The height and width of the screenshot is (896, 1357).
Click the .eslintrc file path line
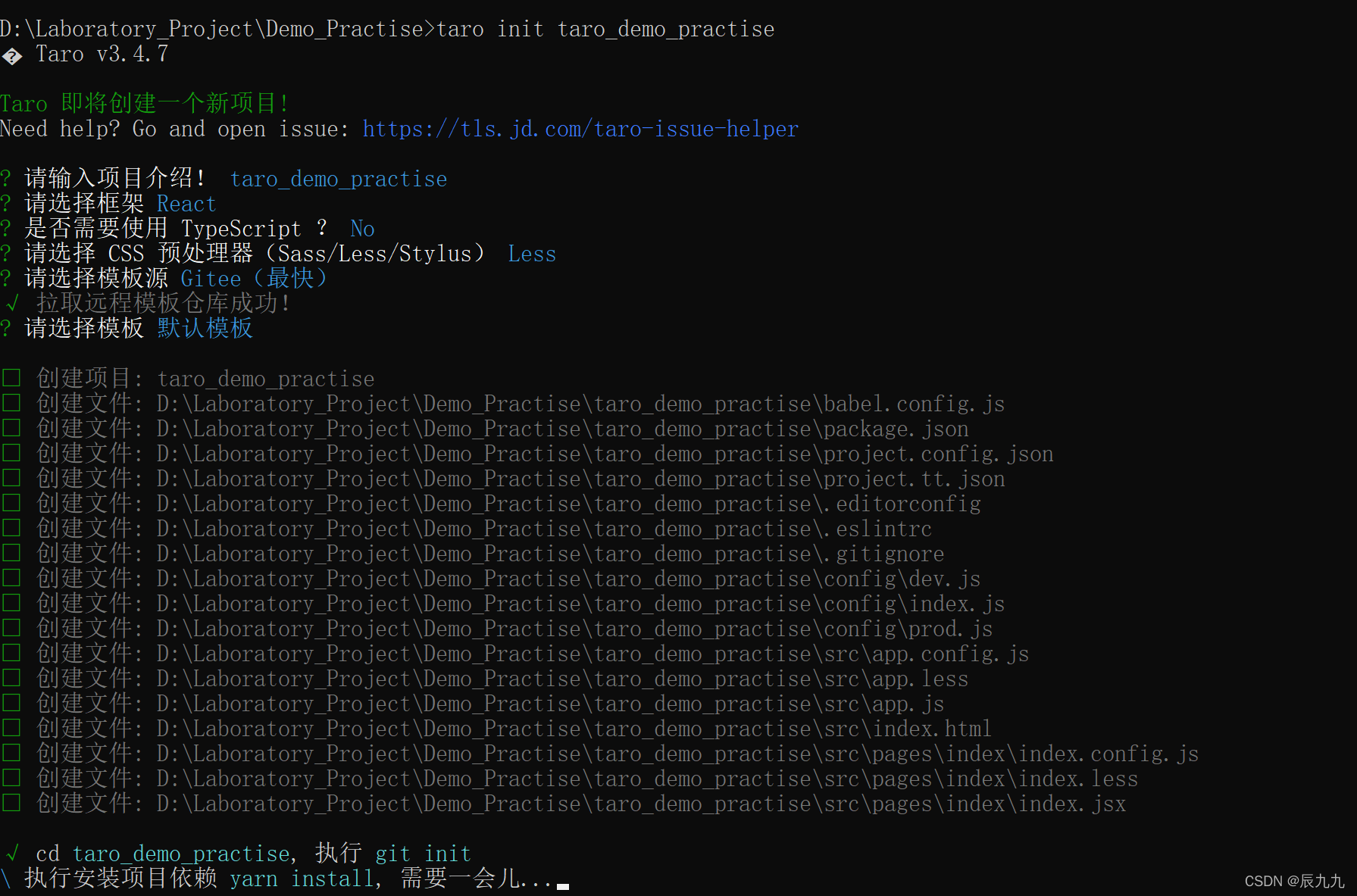click(484, 529)
